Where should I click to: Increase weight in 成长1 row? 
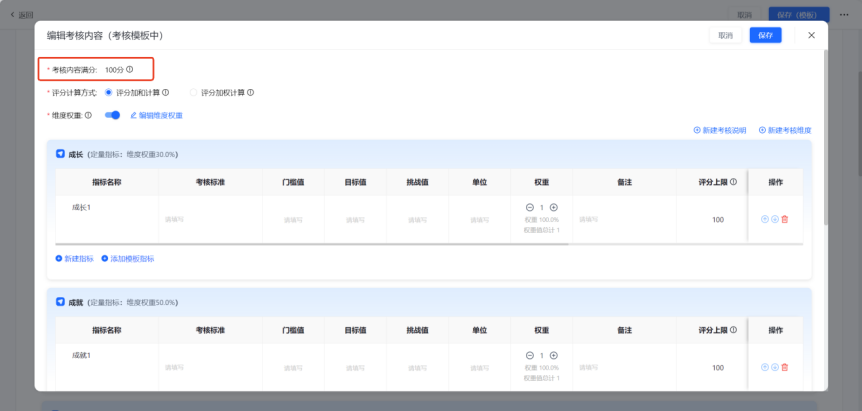554,207
